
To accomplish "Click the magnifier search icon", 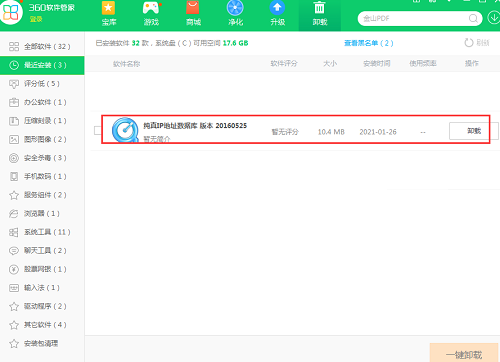I will (x=473, y=18).
